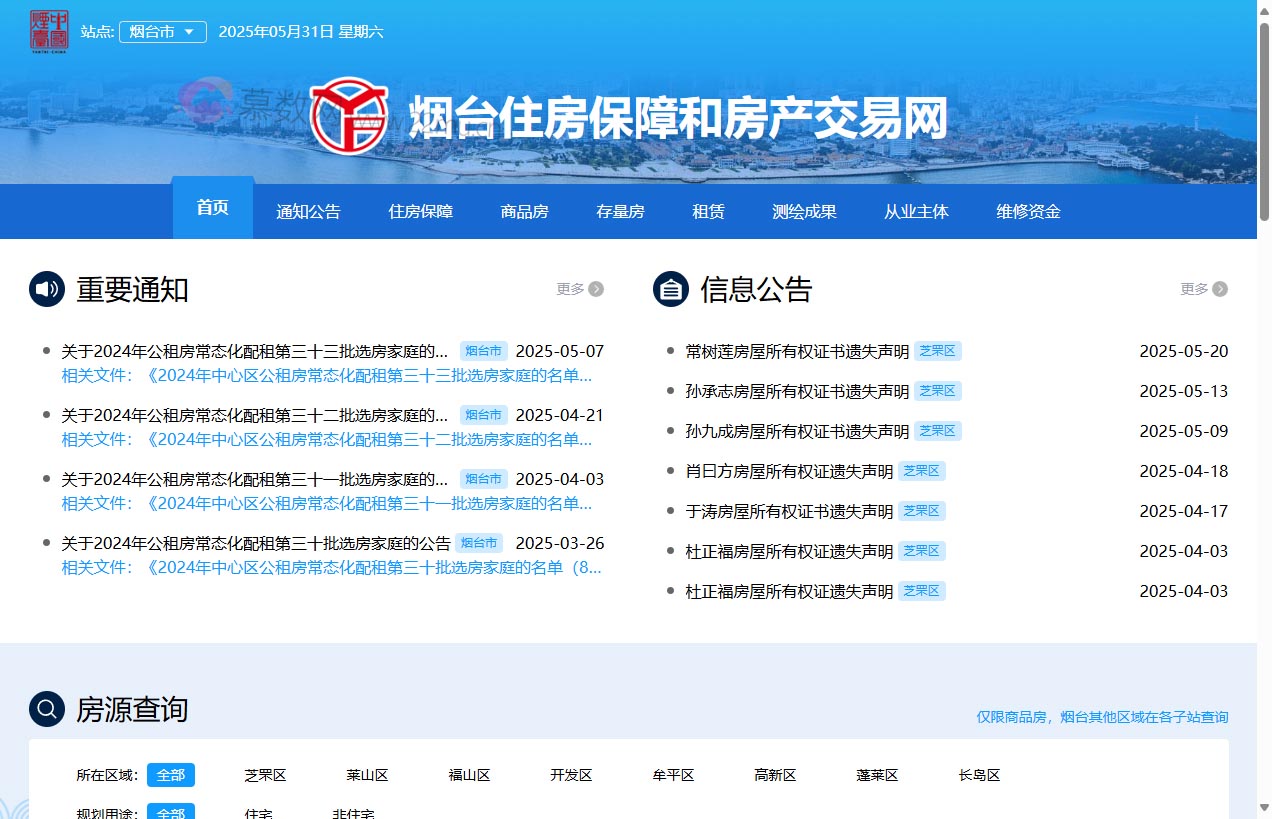Click the document icon beside 信息公告
Viewport: 1272px width, 819px height.
tap(669, 288)
